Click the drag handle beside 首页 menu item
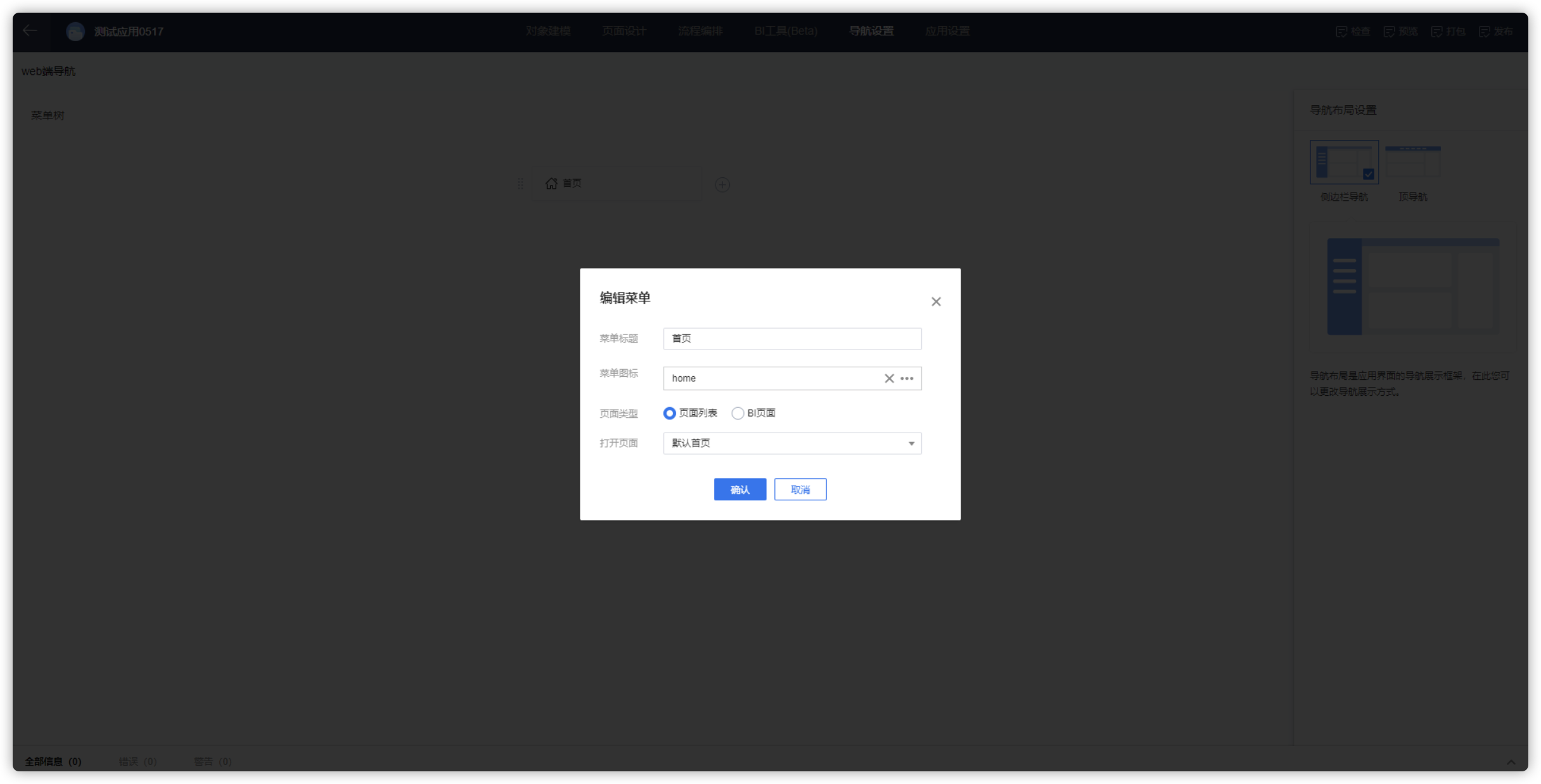 [520, 184]
